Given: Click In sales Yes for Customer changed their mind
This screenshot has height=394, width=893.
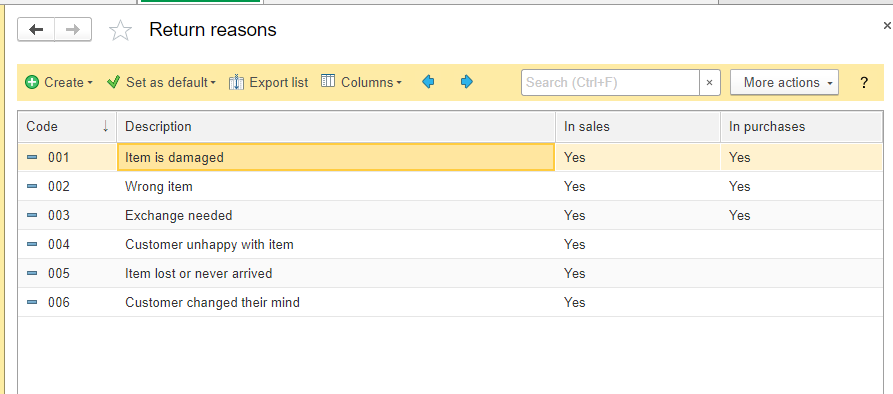Looking at the screenshot, I should pyautogui.click(x=575, y=302).
